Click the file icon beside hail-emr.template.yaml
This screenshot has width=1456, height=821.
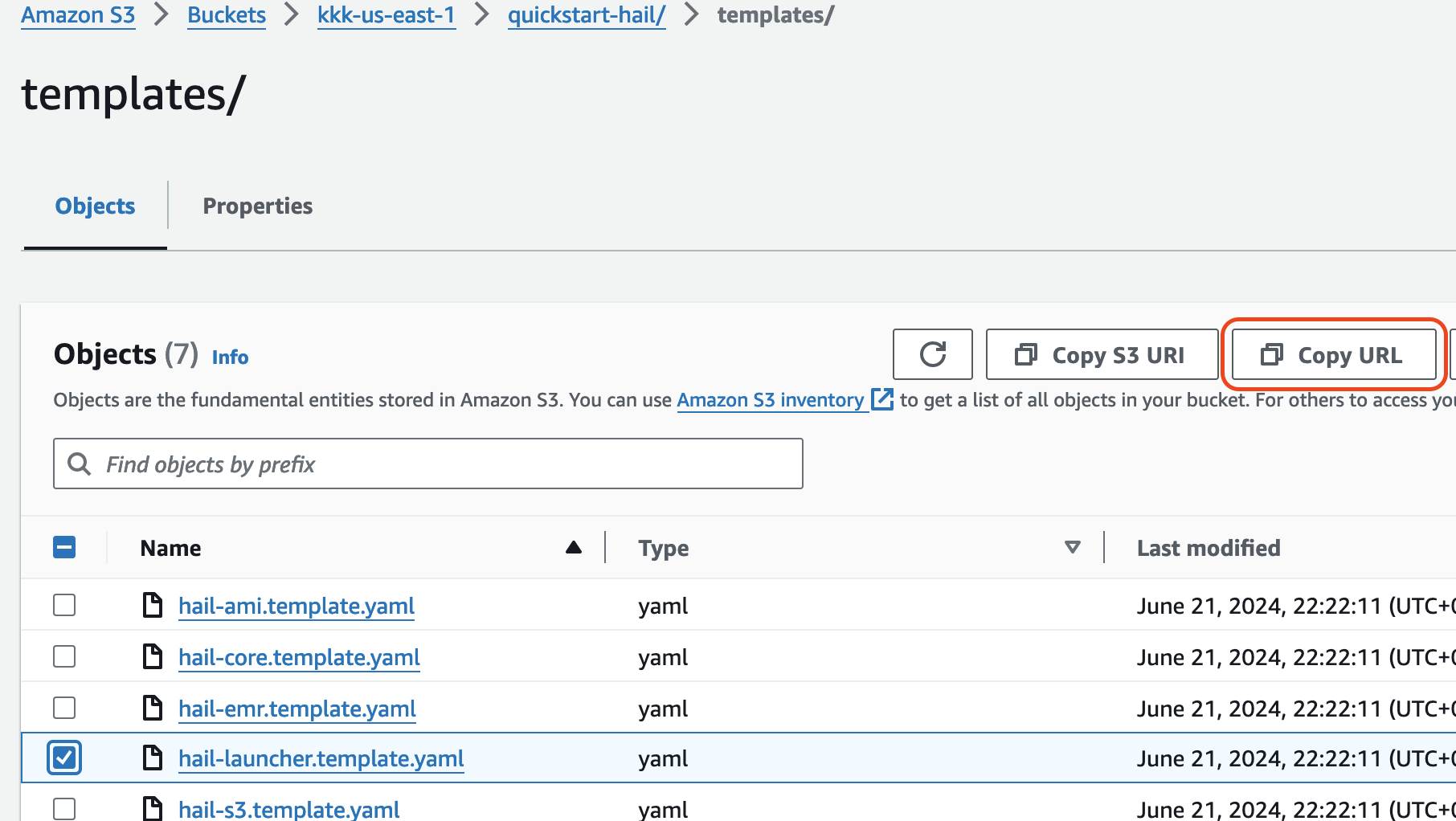(152, 708)
